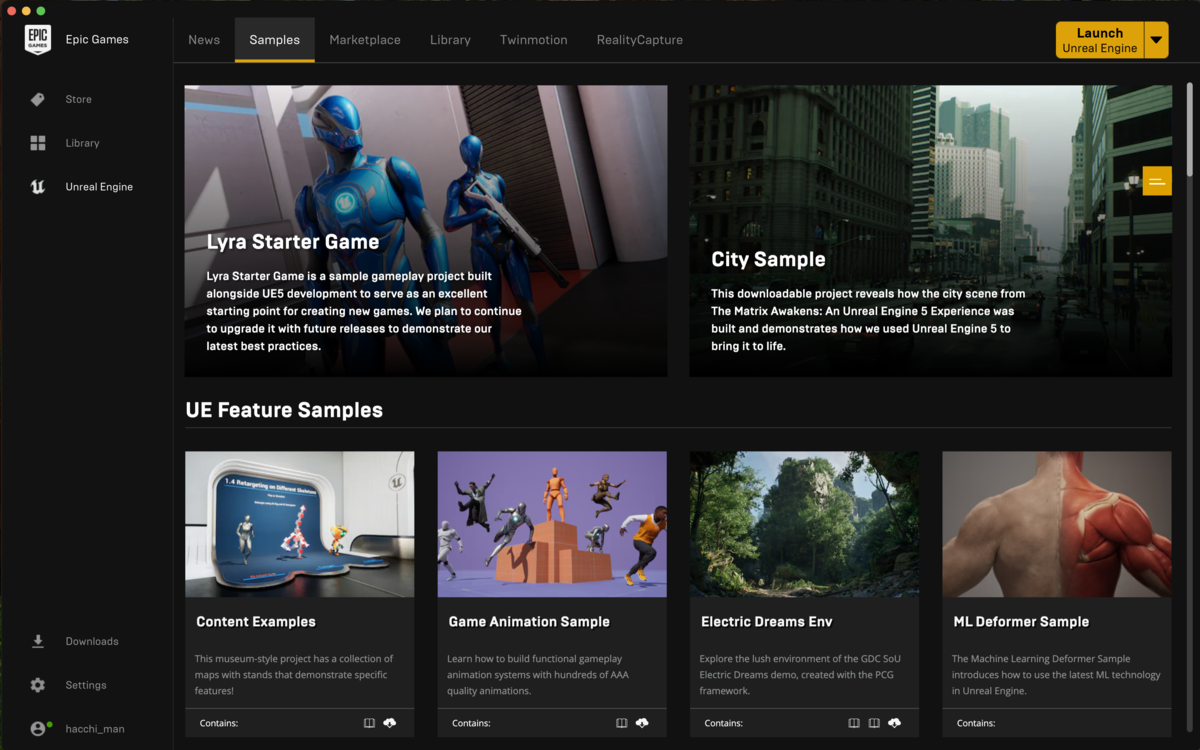1200x750 pixels.
Task: Switch to the RealityCapture tab
Action: point(640,40)
